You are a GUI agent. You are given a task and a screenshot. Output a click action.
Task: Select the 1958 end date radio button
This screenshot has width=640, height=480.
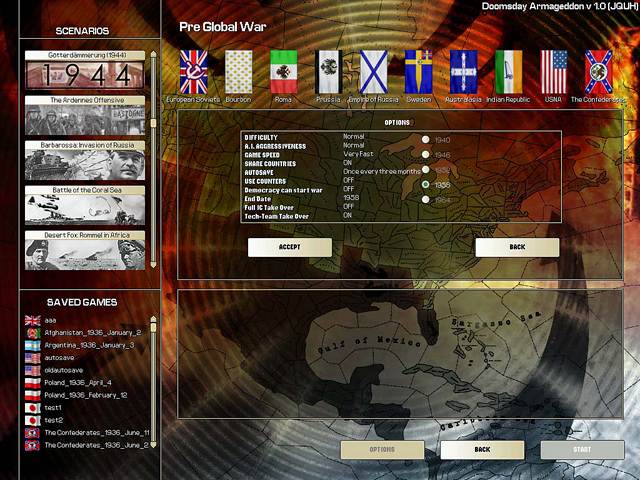426,184
